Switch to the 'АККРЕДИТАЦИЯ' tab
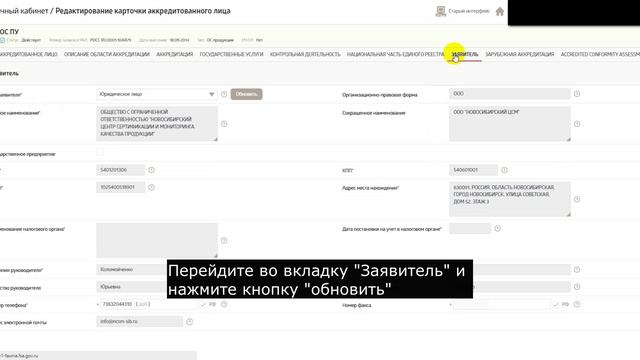Screen dimensions: 640x360 [x=174, y=54]
